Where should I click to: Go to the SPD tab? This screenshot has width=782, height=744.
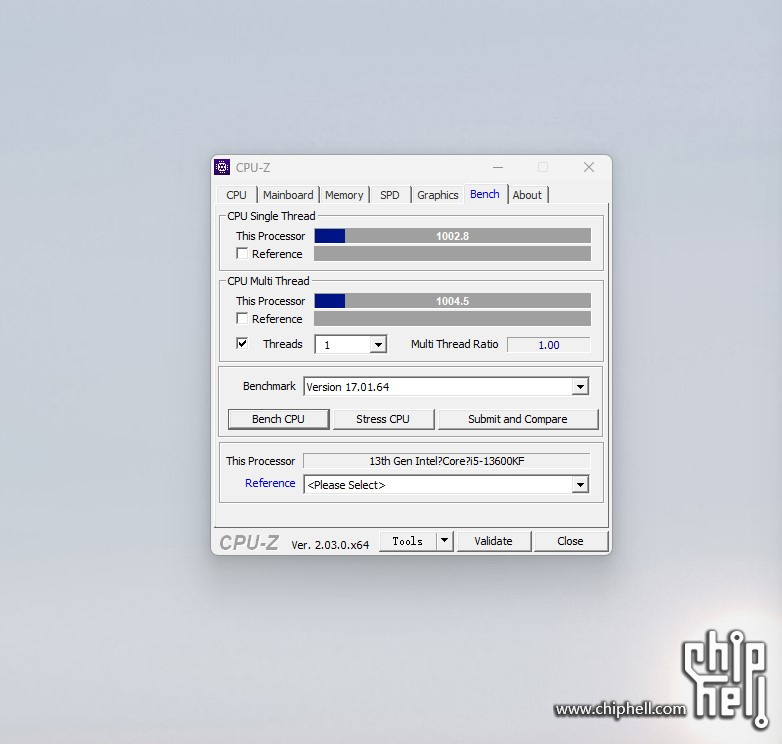(x=390, y=195)
